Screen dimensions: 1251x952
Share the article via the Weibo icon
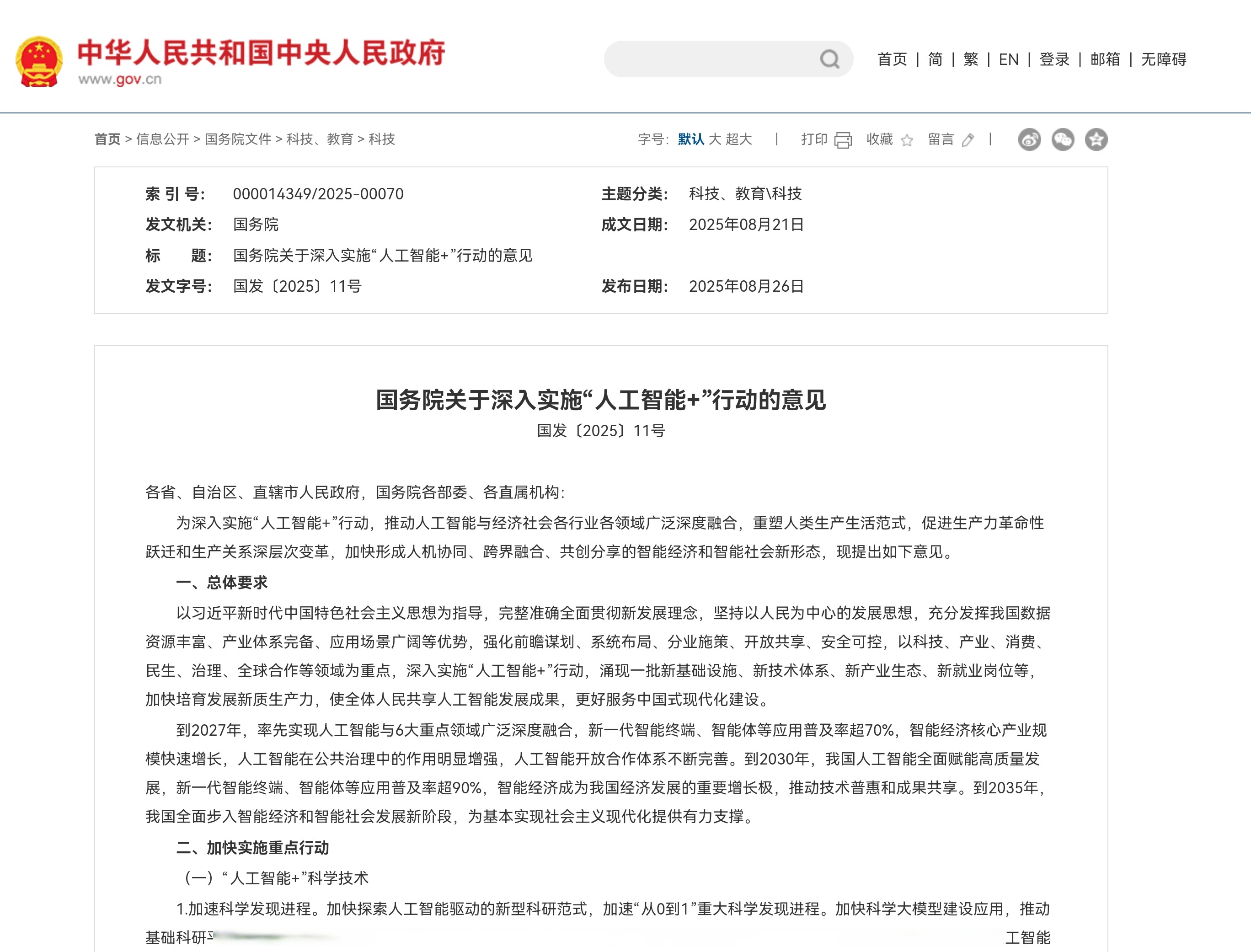1031,139
